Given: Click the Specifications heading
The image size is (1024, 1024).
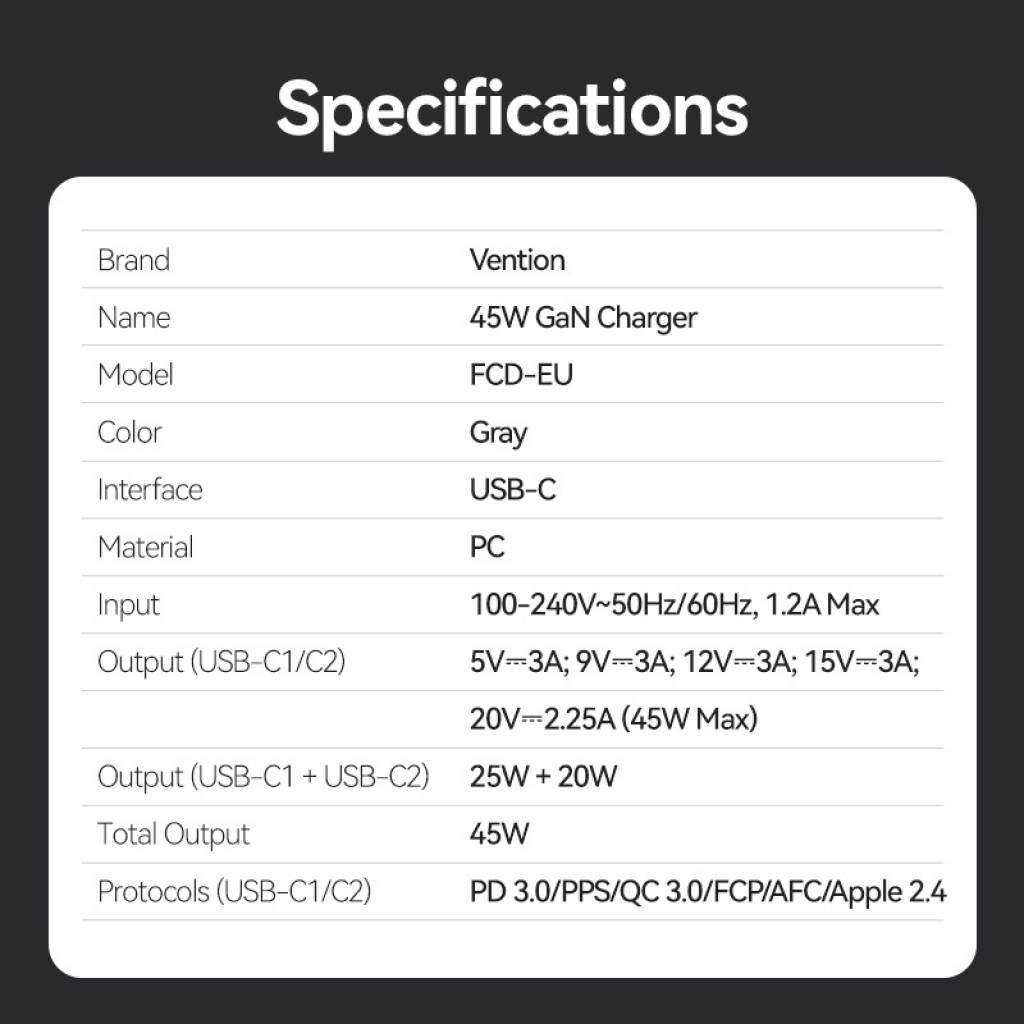Looking at the screenshot, I should coord(512,108).
